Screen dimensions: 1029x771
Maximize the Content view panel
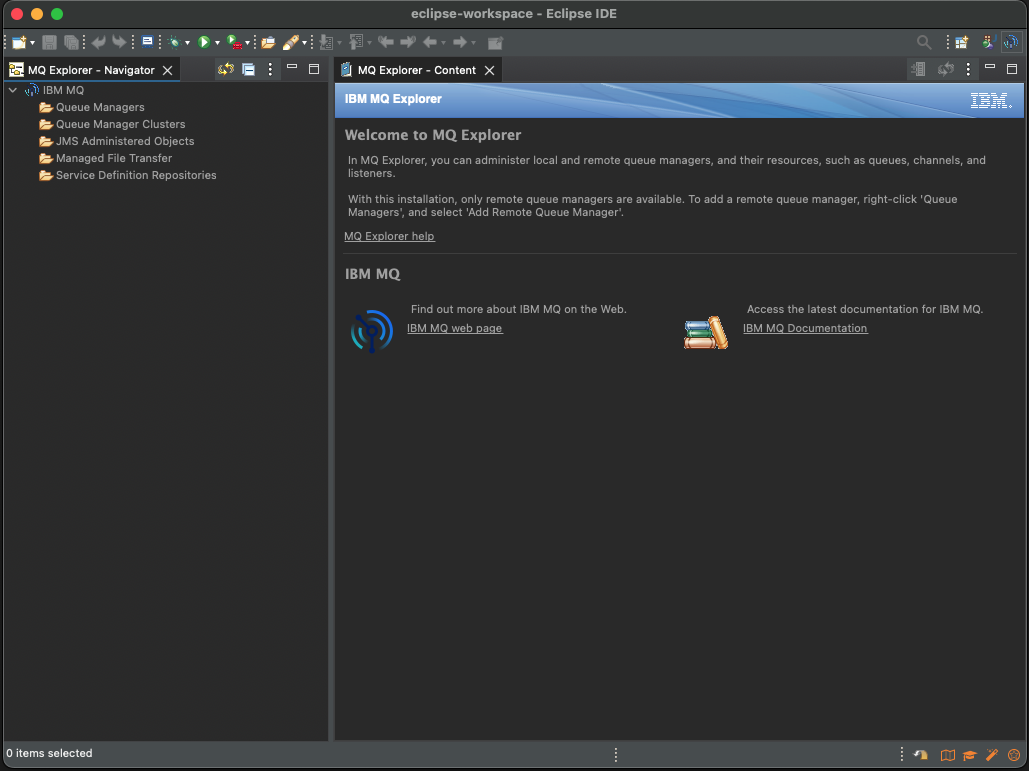pos(1012,69)
